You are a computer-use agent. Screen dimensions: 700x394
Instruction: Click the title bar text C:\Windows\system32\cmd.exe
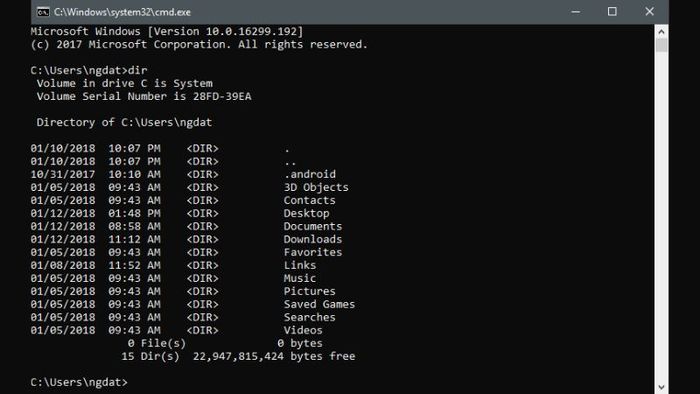coord(122,12)
